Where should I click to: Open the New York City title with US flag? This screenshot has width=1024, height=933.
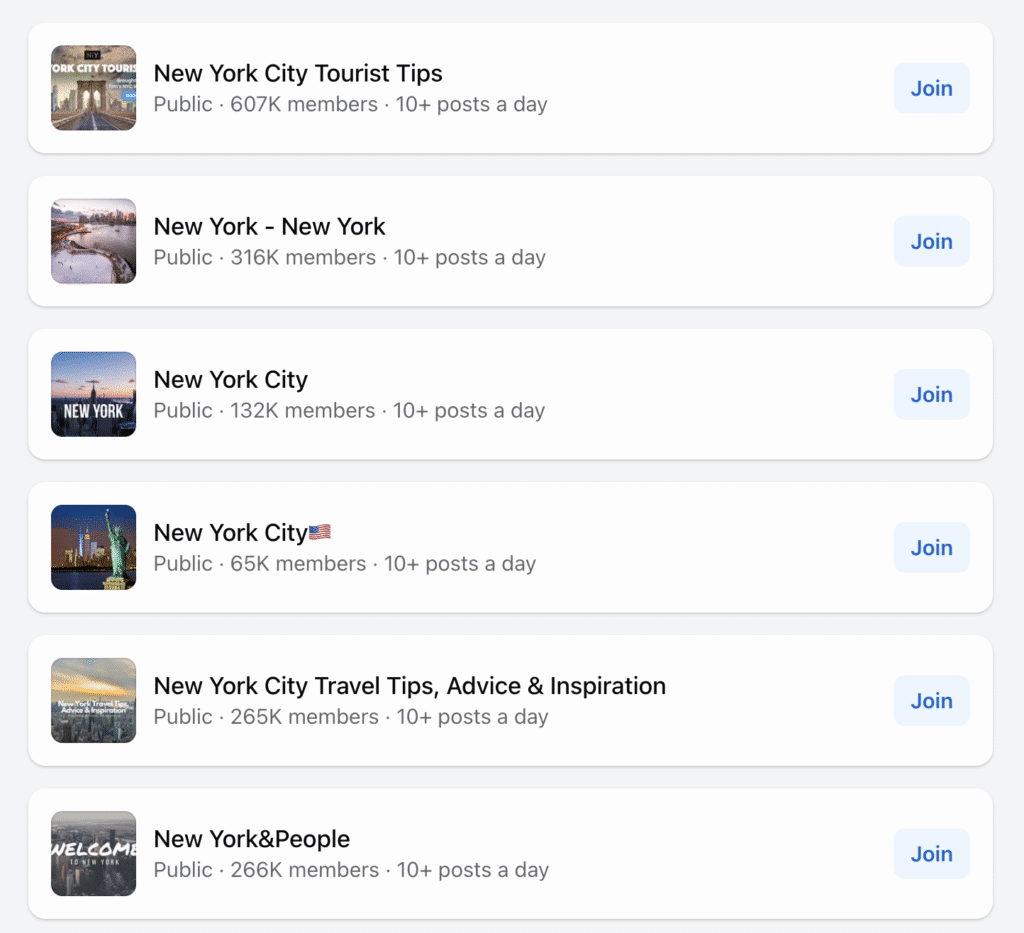point(242,533)
